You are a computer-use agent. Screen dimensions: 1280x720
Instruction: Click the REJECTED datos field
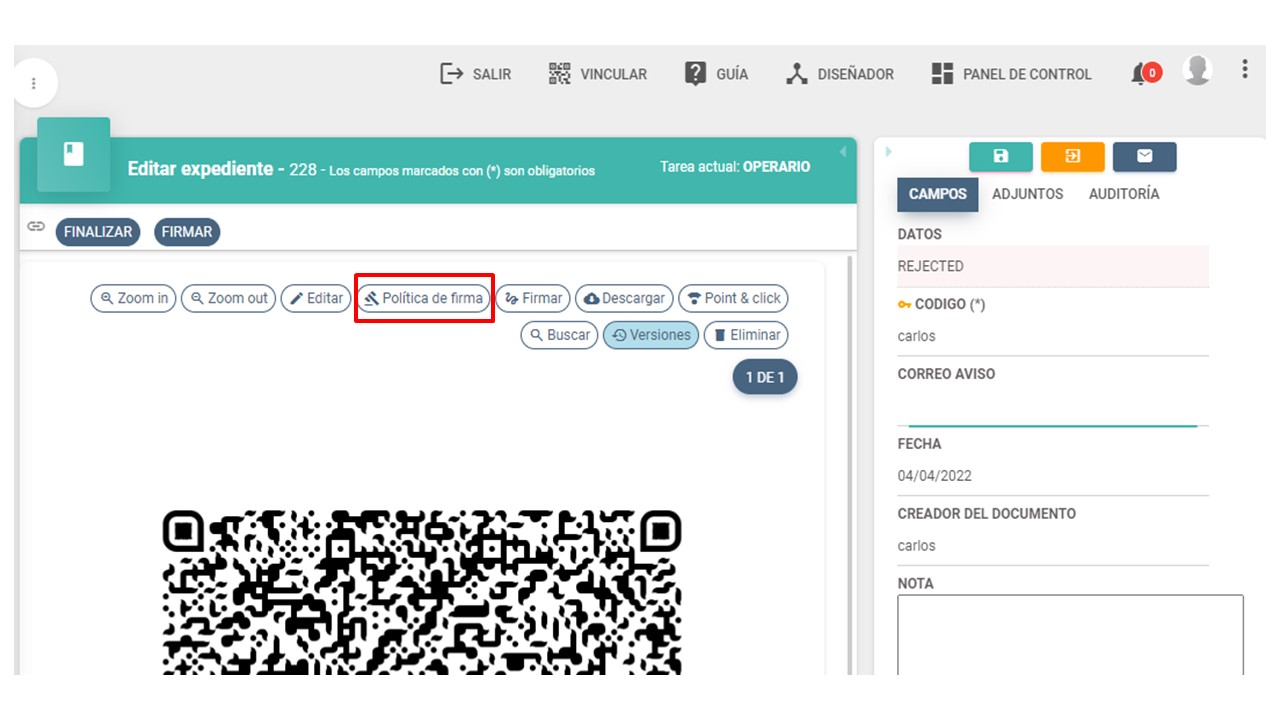pos(1053,266)
